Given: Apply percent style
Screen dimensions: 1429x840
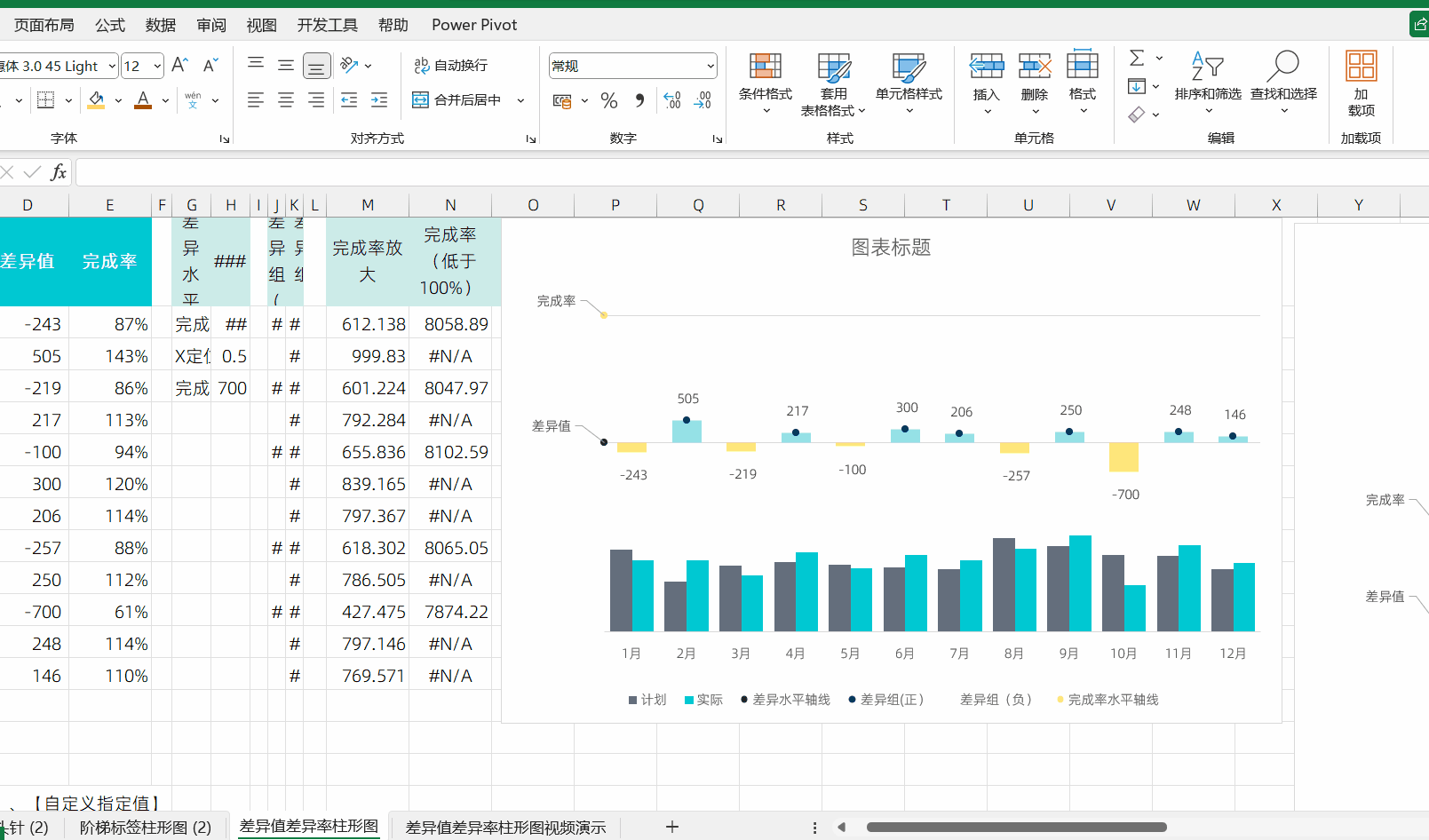Looking at the screenshot, I should 608,100.
